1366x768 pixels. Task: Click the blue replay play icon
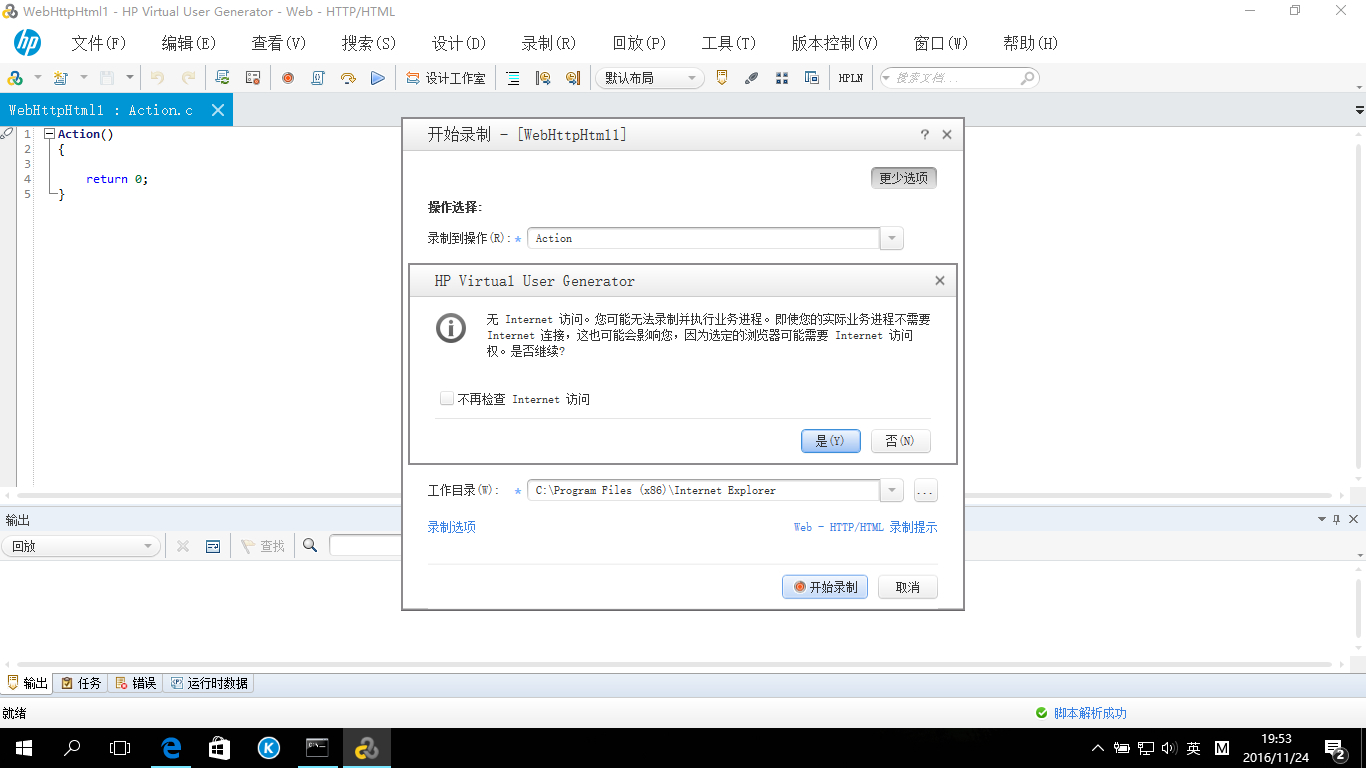[x=378, y=78]
